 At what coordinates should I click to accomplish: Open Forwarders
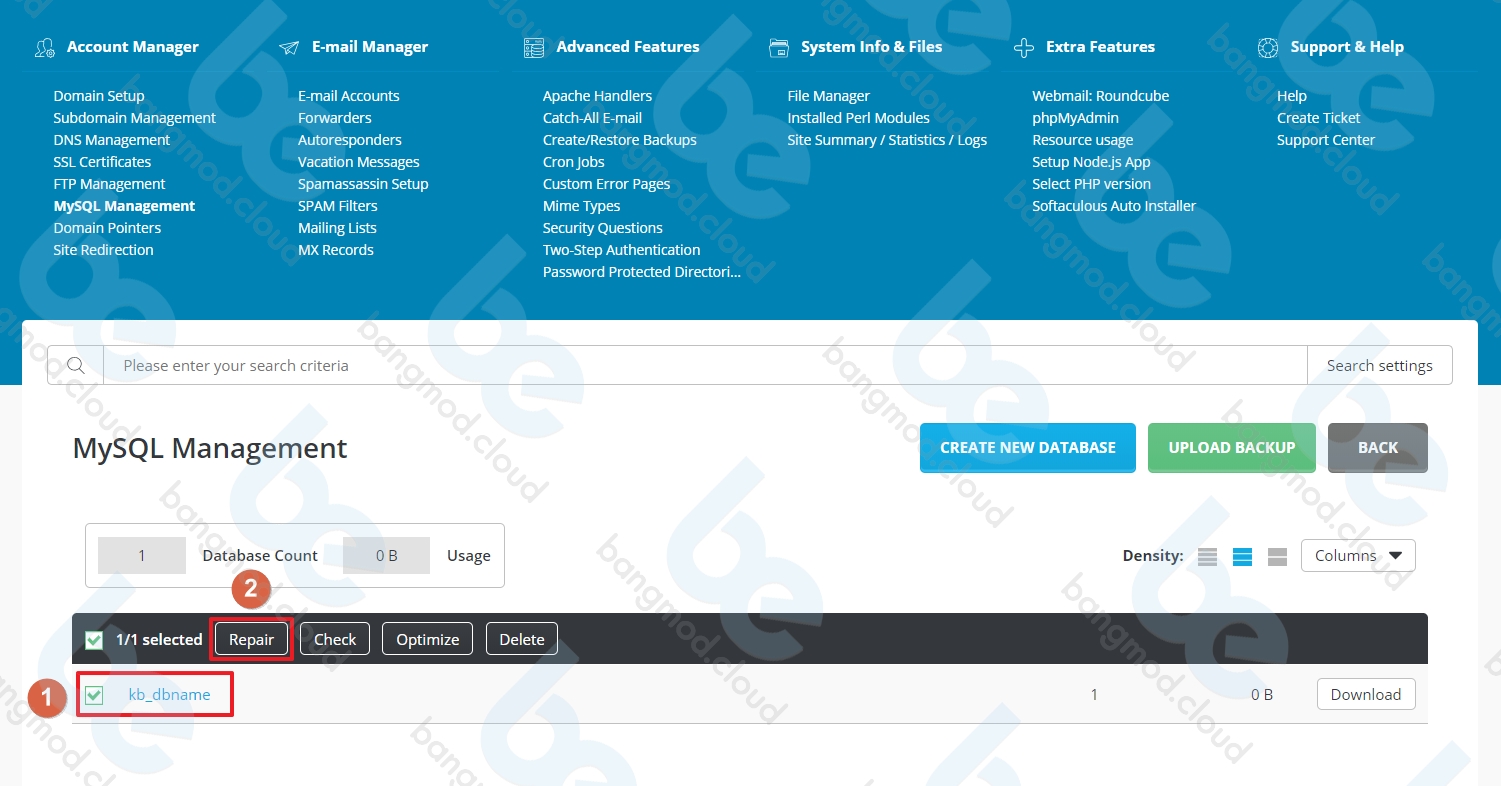pyautogui.click(x=335, y=118)
